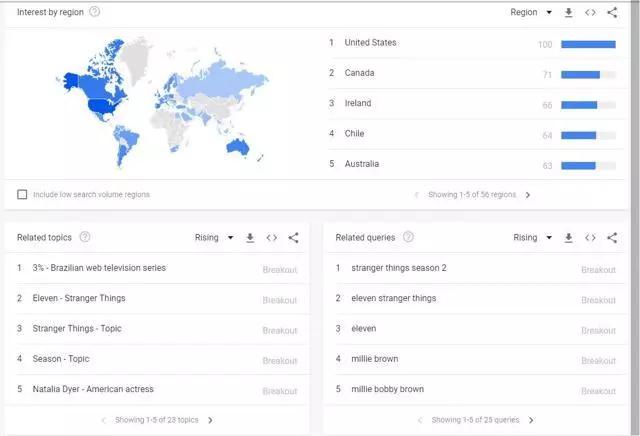The width and height of the screenshot is (640, 436).
Task: Share the Interest by region card
Action: (x=612, y=13)
